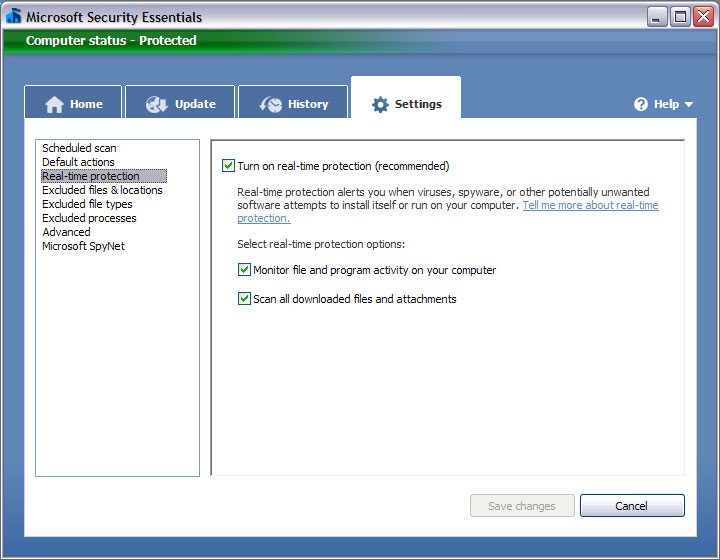Click Select real-time protection options text

click(x=321, y=244)
